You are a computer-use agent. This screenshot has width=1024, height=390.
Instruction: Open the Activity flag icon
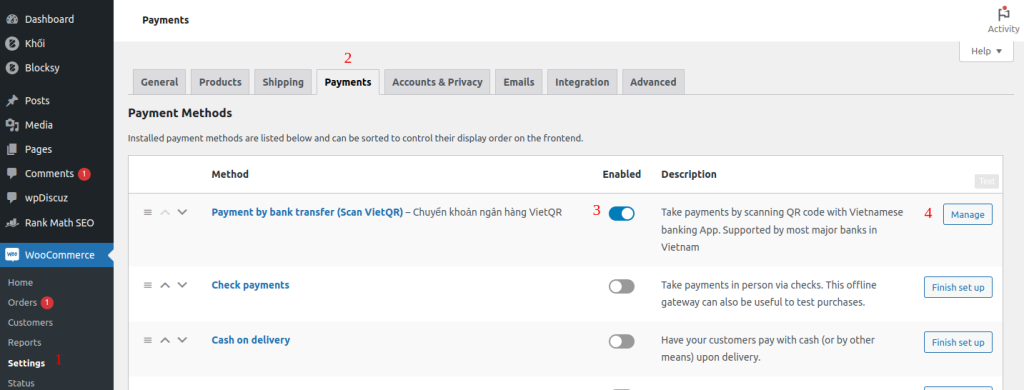pyautogui.click(x=1003, y=14)
